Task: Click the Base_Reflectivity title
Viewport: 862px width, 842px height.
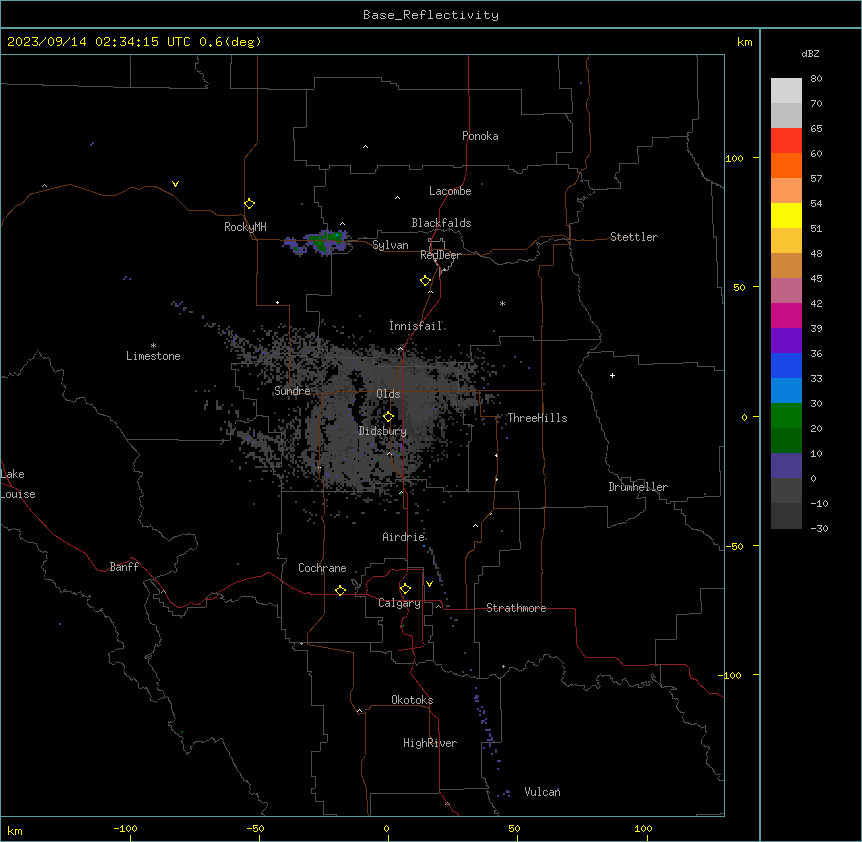Action: click(431, 15)
